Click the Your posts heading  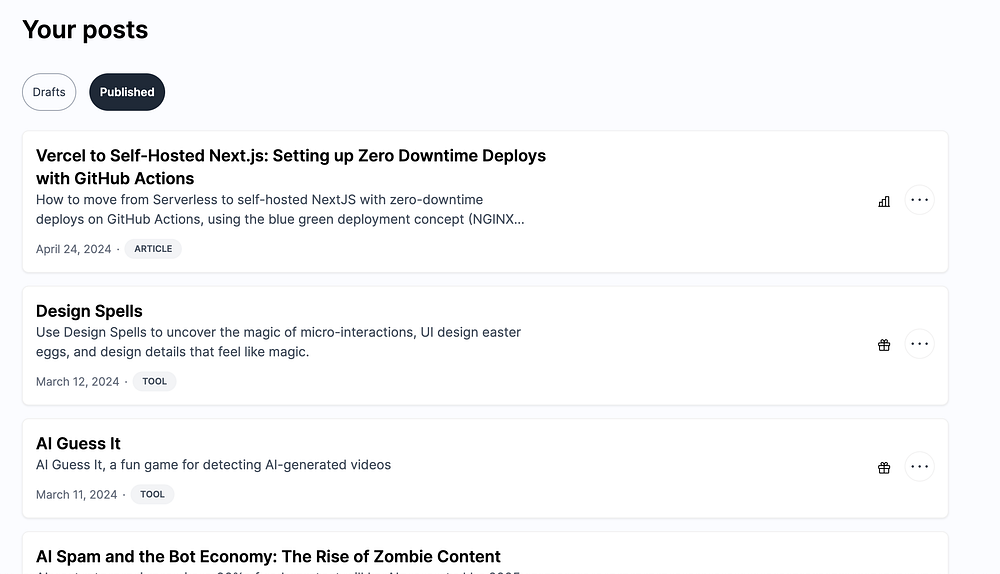(x=85, y=30)
